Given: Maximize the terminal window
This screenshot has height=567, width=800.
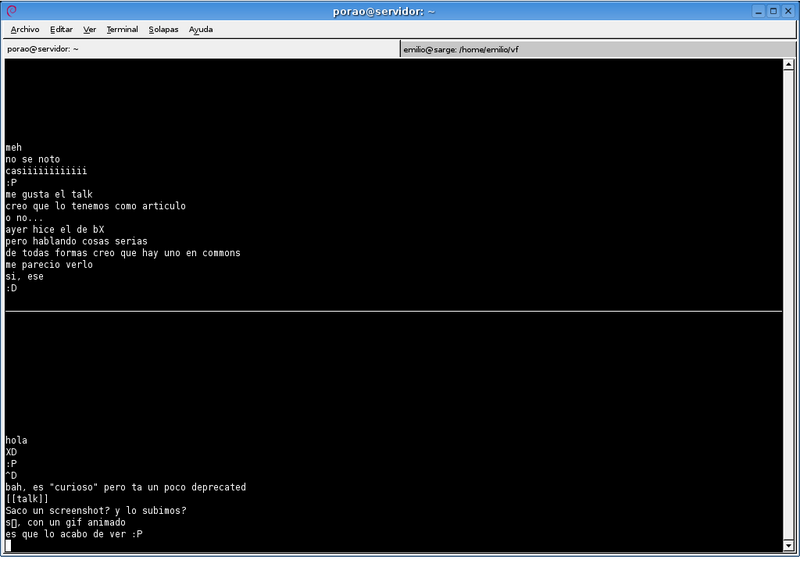Looking at the screenshot, I should click(773, 10).
